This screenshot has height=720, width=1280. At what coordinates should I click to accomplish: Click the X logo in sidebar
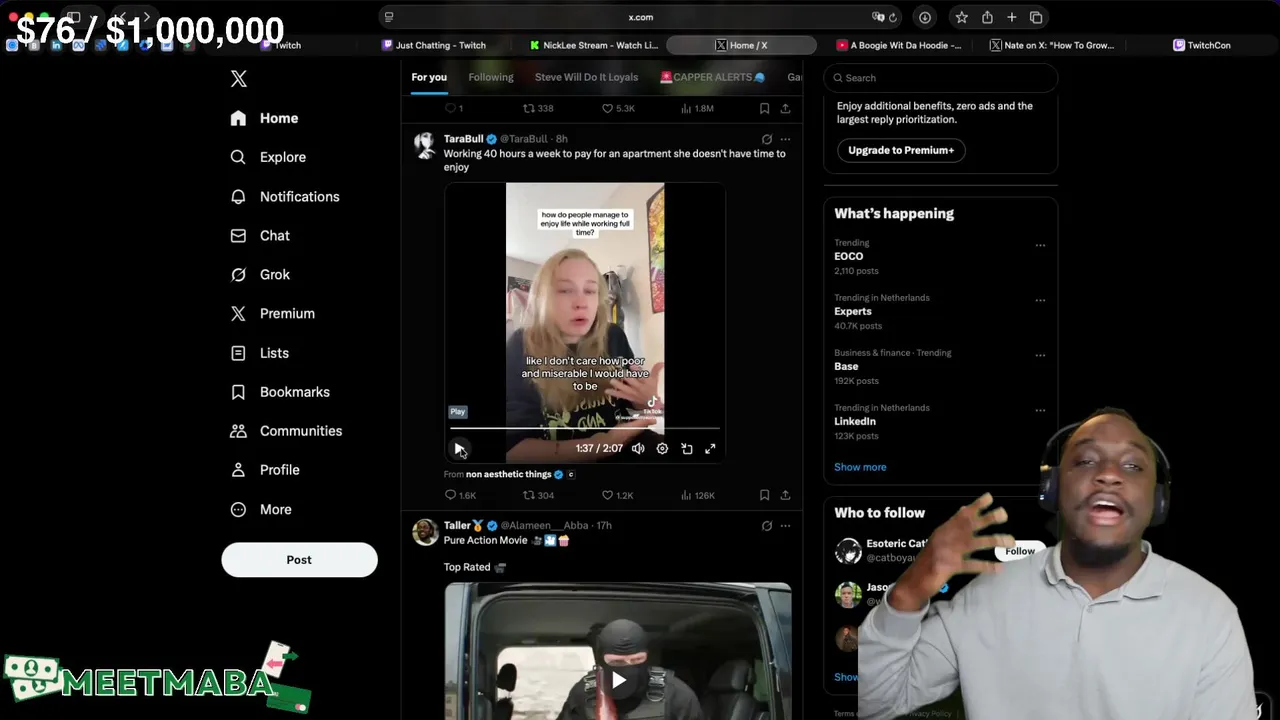coord(238,79)
